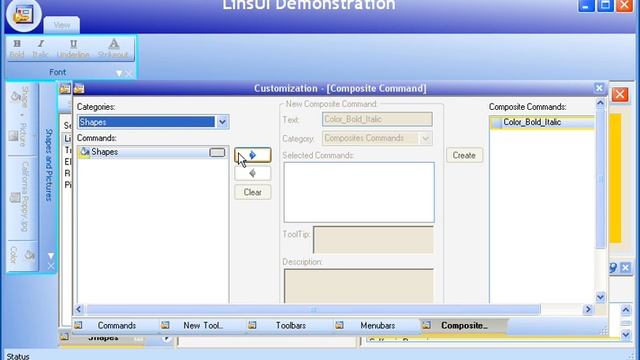Select the Color tool in the vertical toolbar
Image resolution: width=640 pixels, height=360 pixels.
click(21, 255)
